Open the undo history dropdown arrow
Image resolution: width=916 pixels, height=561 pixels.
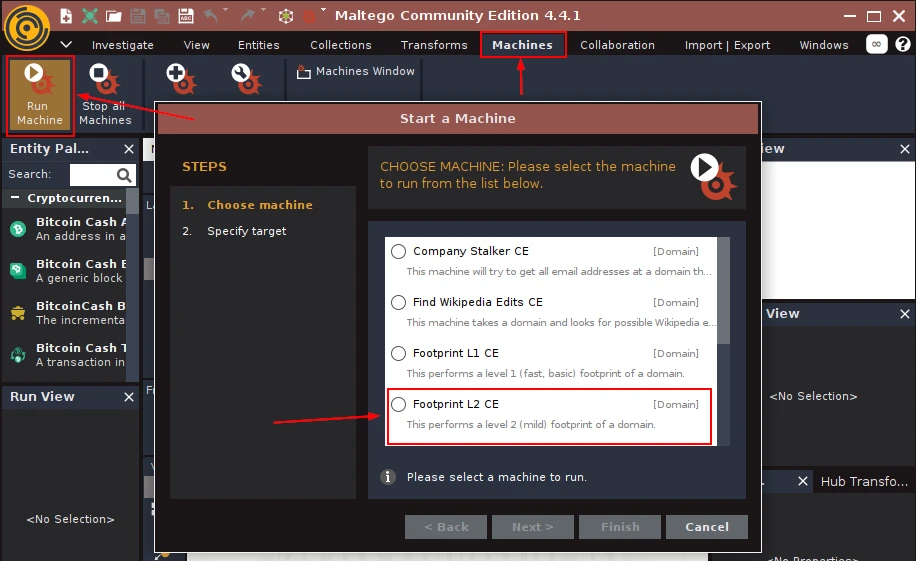tap(226, 11)
